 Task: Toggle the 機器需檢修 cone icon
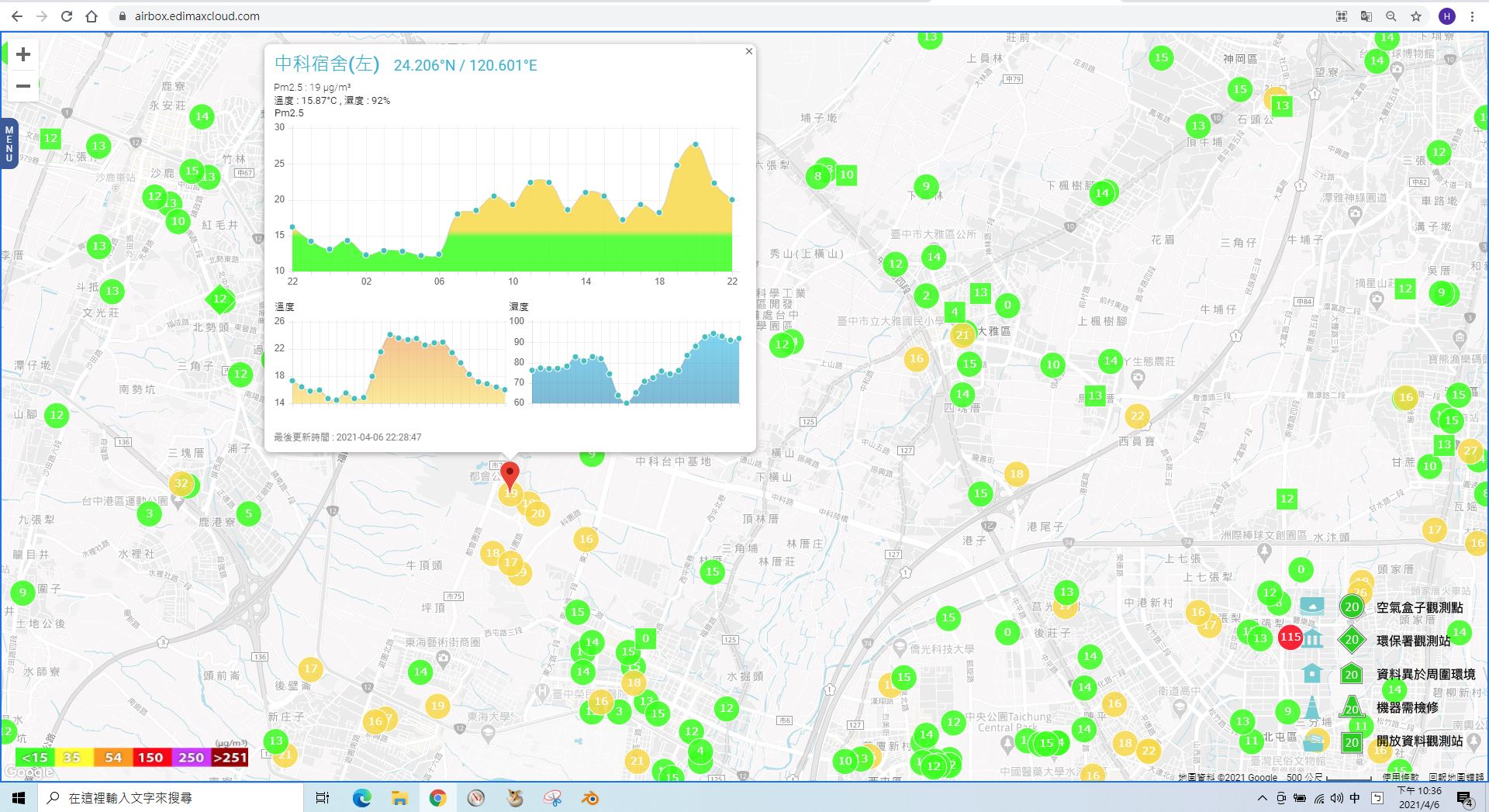(1312, 707)
